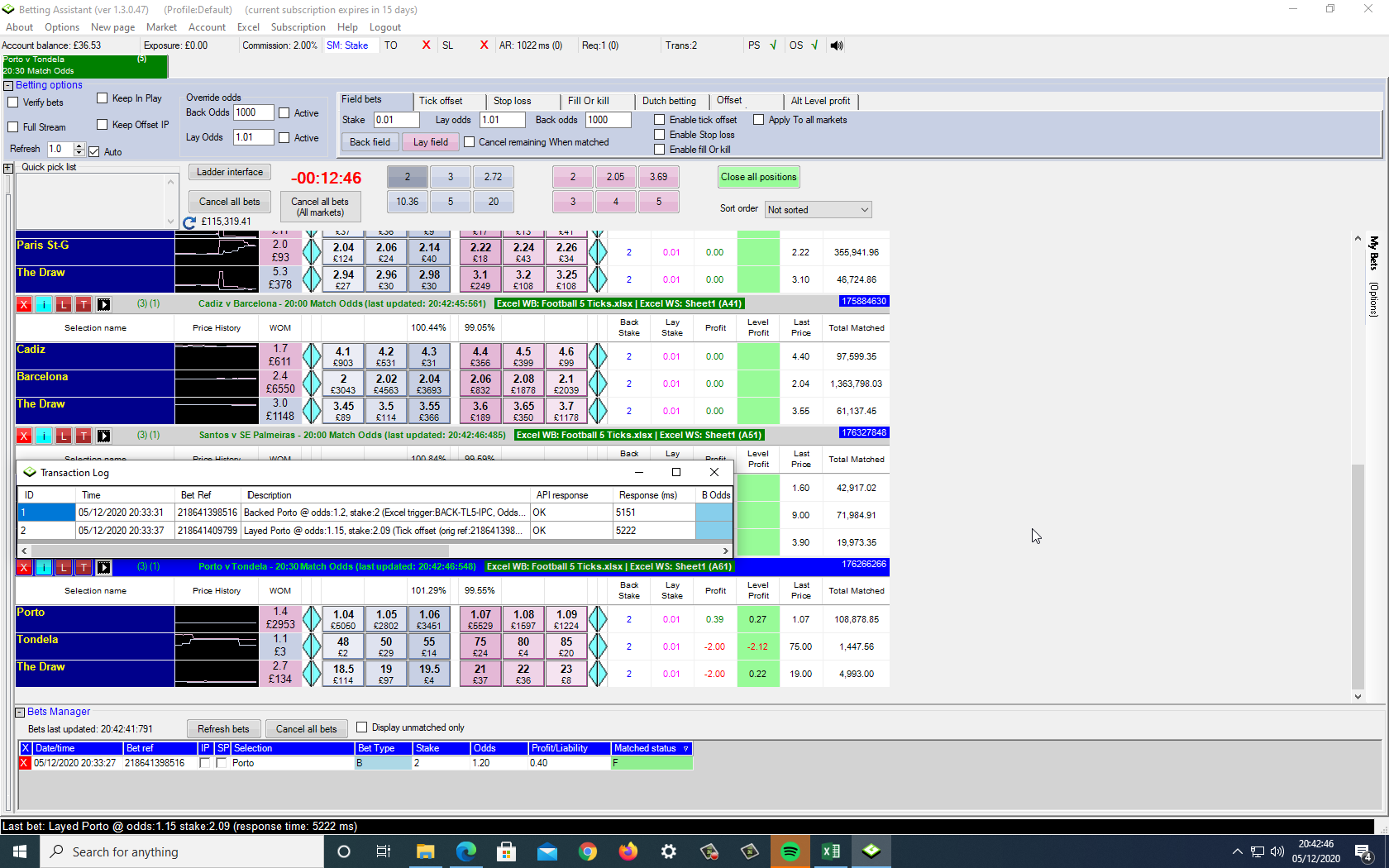Click the Ladder interface button
Viewport: 1389px width, 868px height.
[x=230, y=172]
